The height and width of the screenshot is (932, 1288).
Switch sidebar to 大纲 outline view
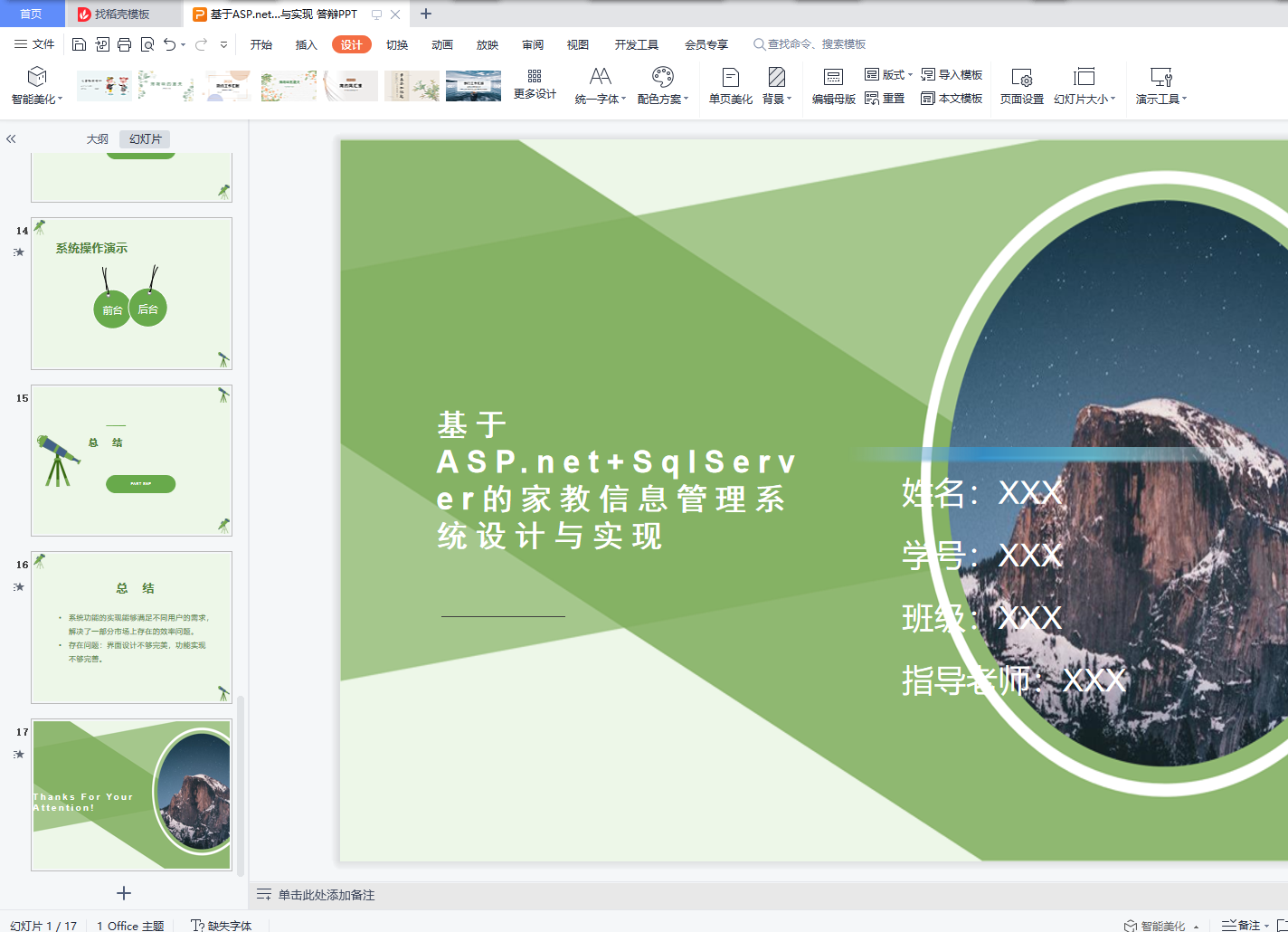(98, 139)
